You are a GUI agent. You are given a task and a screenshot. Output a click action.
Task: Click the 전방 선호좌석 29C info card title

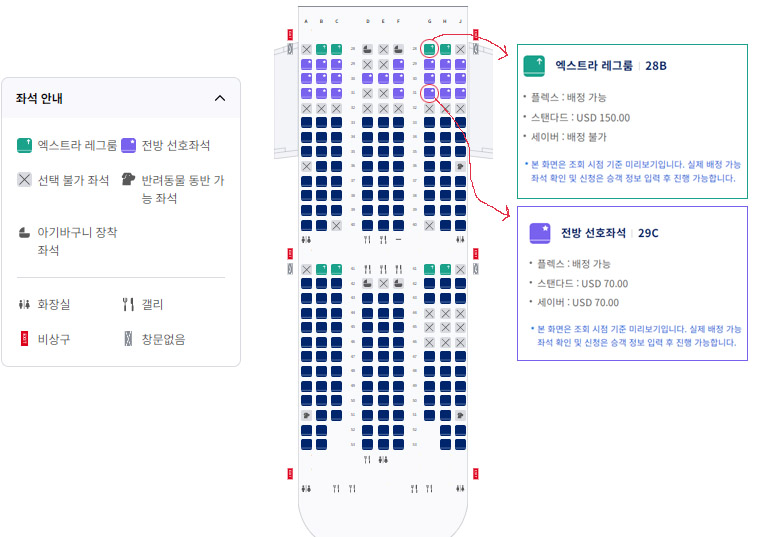[609, 233]
